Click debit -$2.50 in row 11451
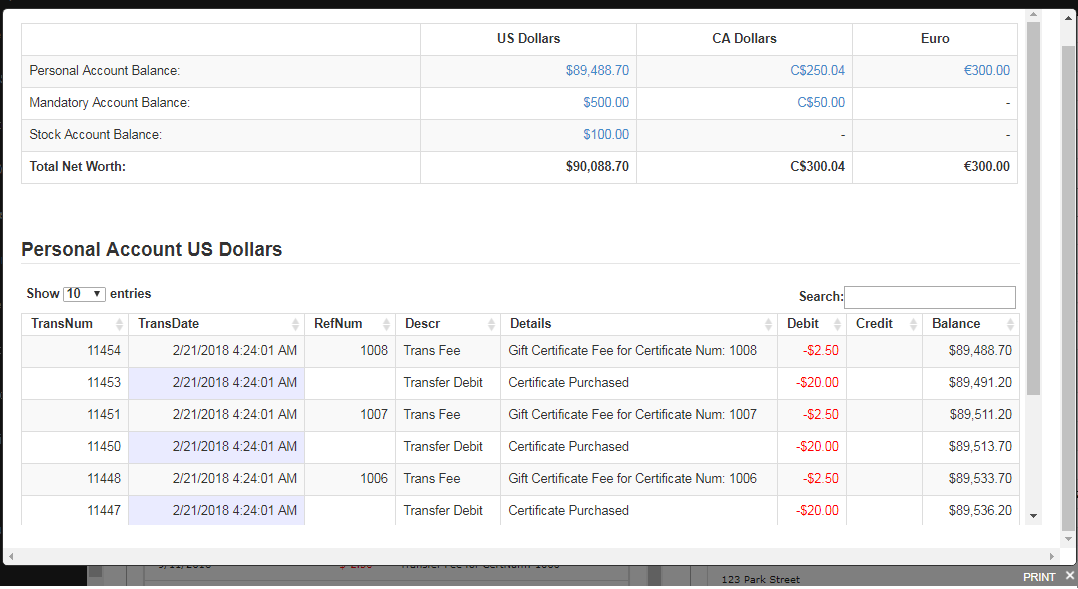 pos(820,415)
